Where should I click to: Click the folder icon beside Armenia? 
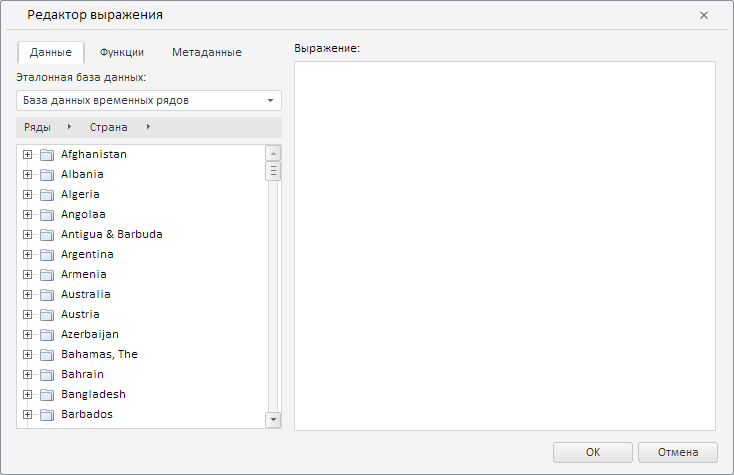click(46, 275)
